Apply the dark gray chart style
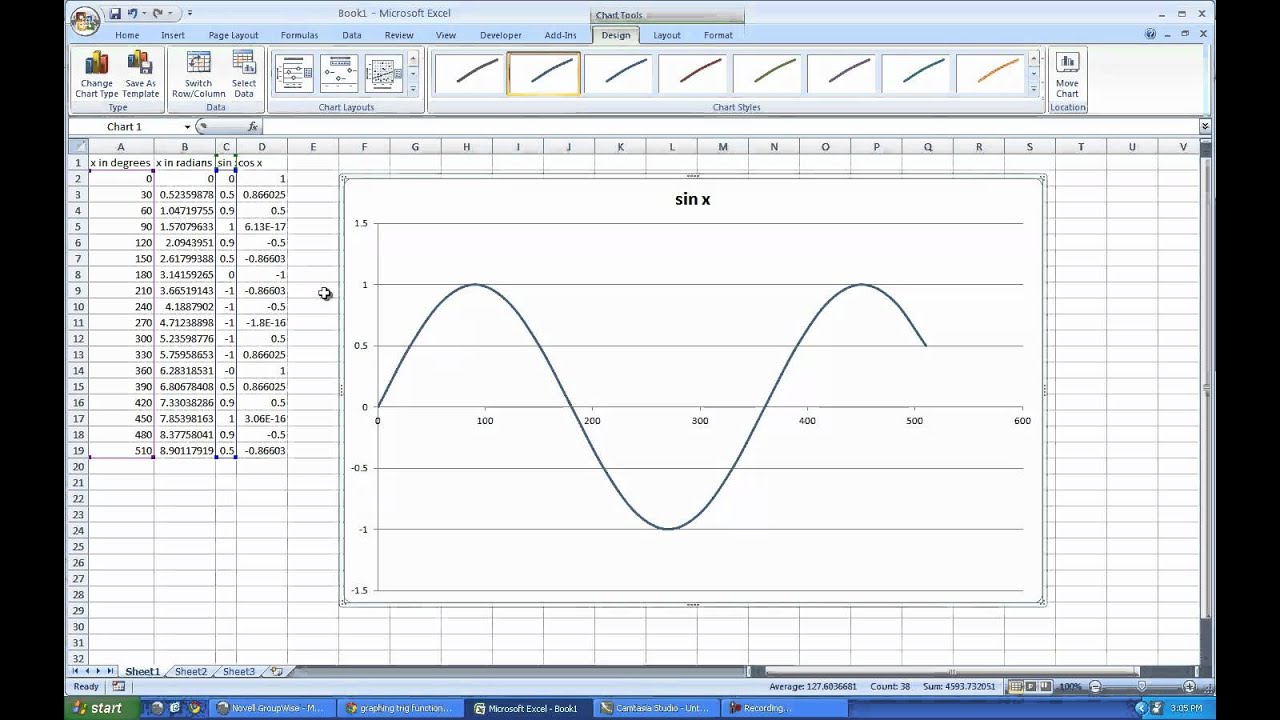This screenshot has width=1280, height=720. 468,74
